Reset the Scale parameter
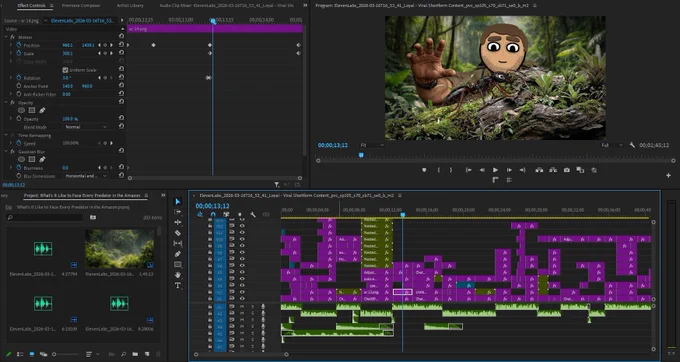The image size is (680, 362). [x=121, y=53]
